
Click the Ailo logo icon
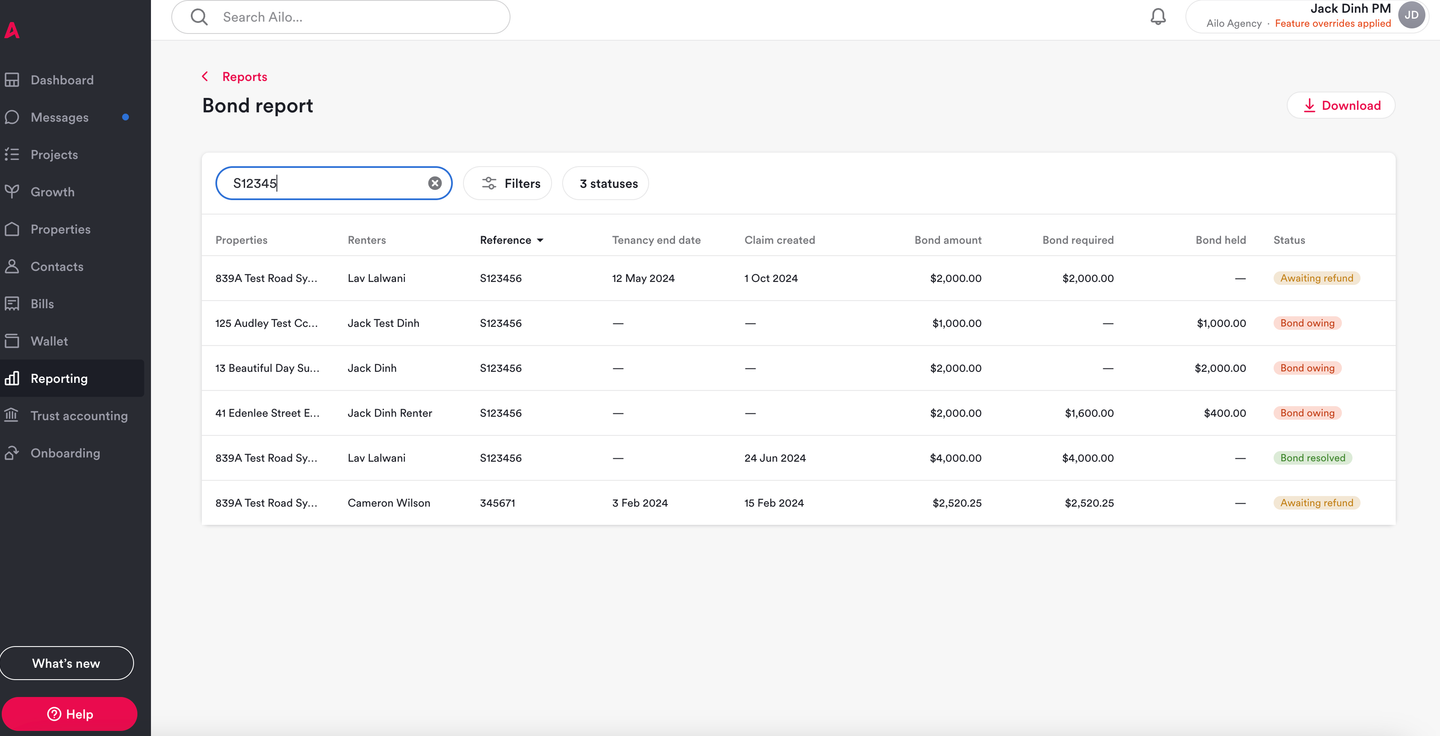[12, 31]
